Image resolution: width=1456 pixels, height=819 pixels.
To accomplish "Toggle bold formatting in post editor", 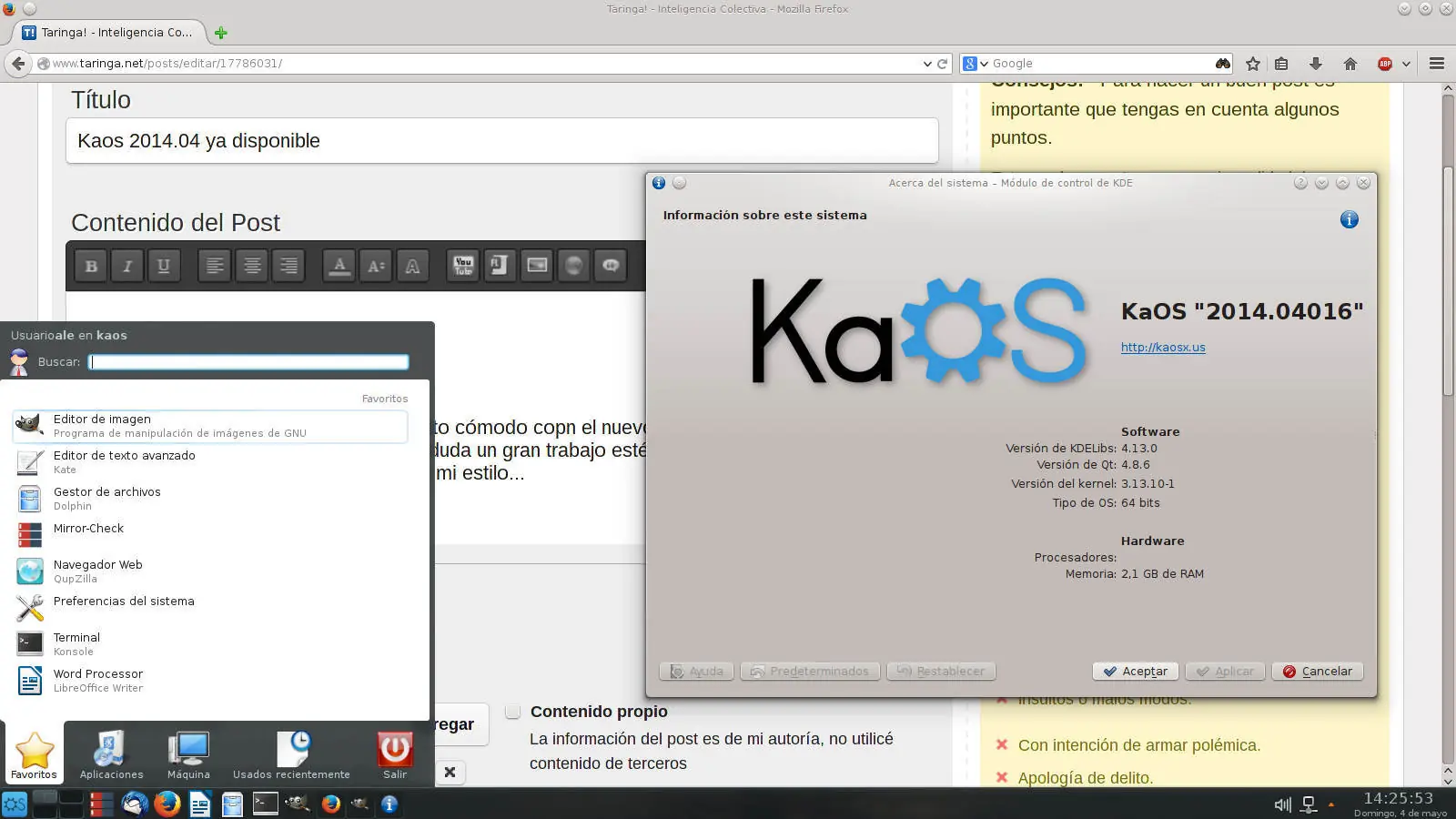I will pos(91,266).
